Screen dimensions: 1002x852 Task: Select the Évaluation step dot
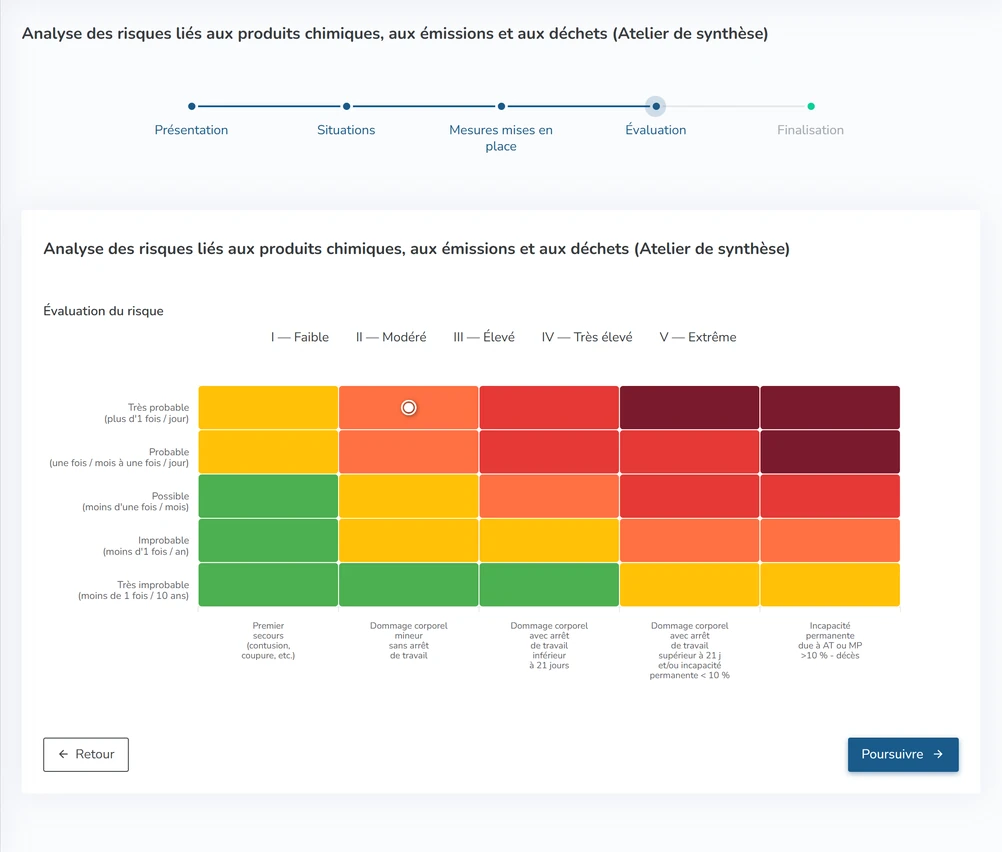[656, 106]
